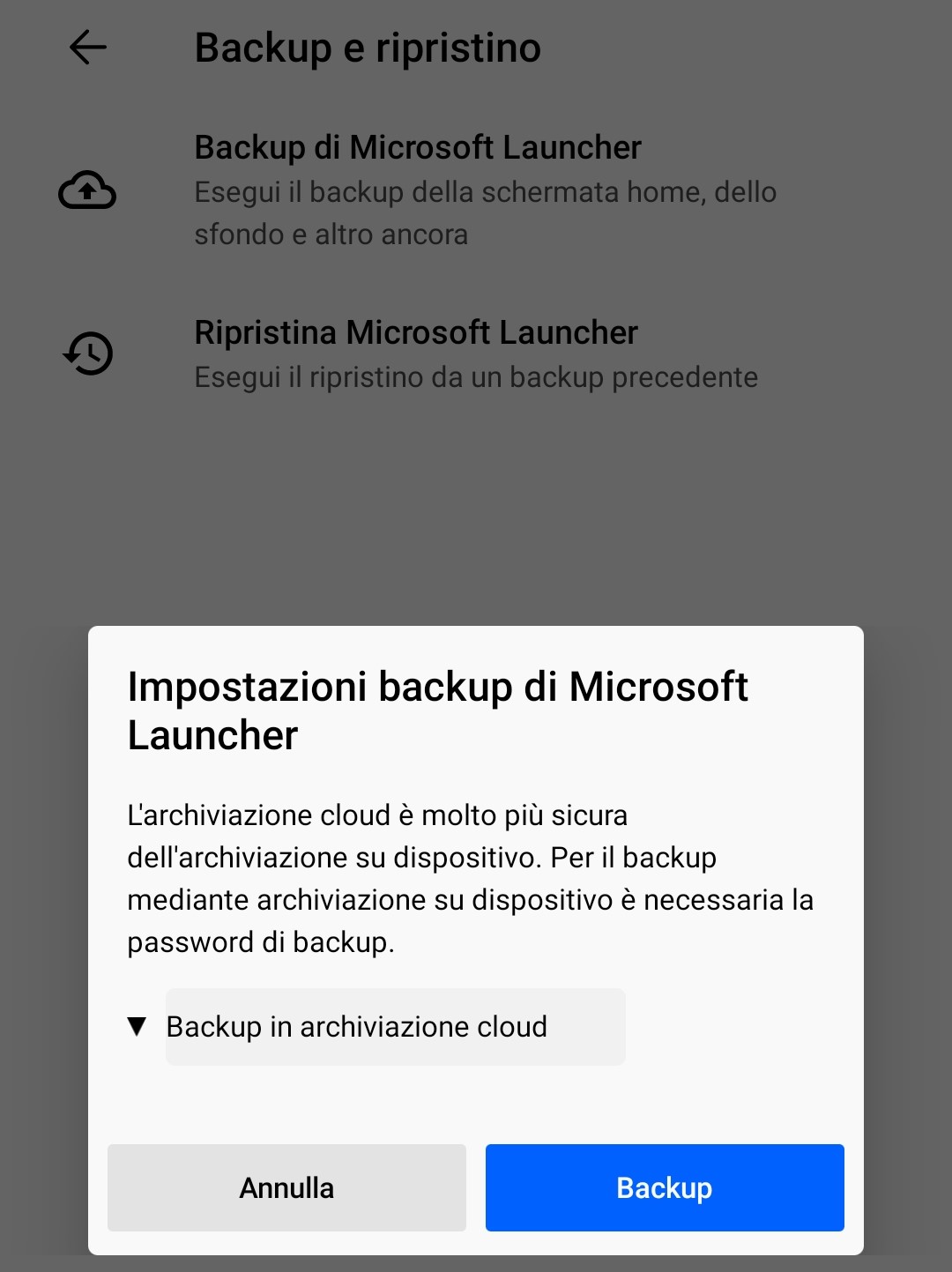
Task: Click 'password di backup' text in dialog
Action: click(261, 942)
